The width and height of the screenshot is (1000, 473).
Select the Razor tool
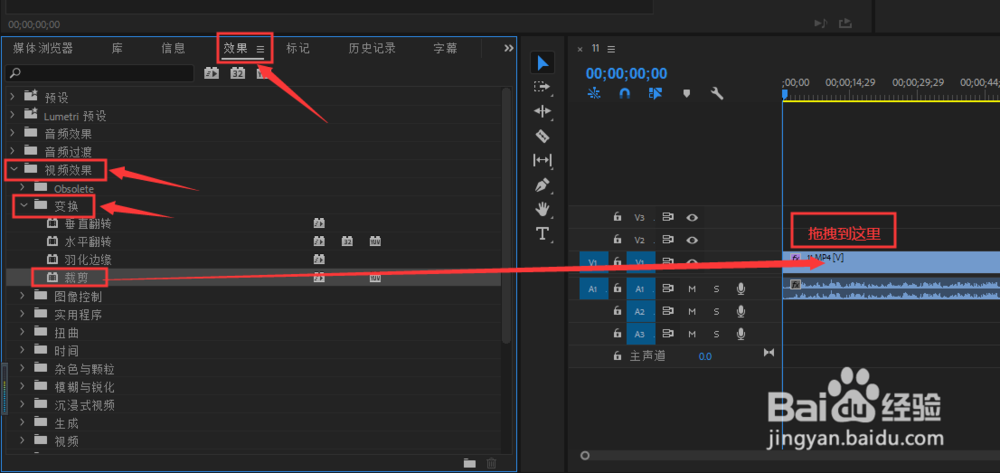point(542,136)
